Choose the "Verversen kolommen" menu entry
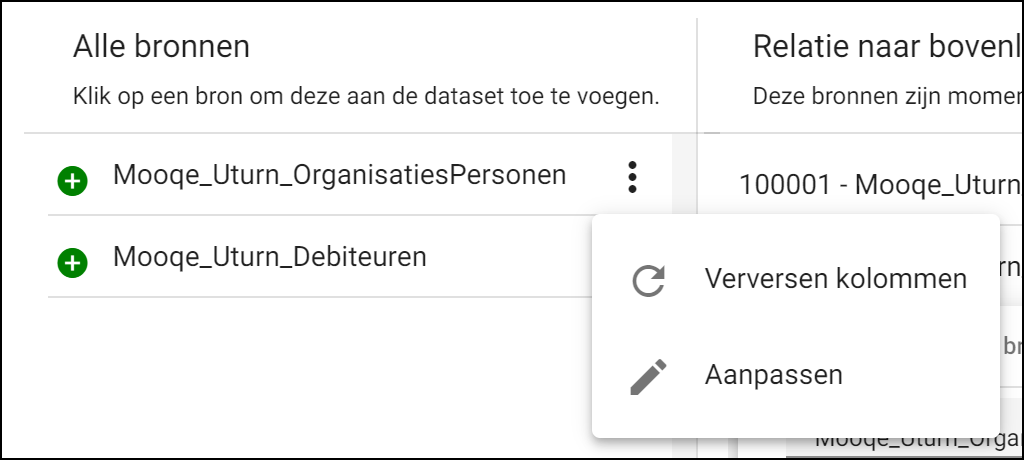 (x=835, y=279)
